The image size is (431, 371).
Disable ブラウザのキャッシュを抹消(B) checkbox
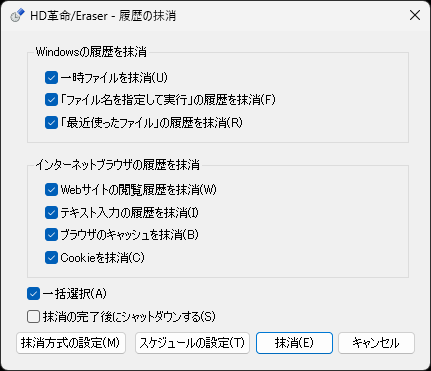(x=51, y=235)
